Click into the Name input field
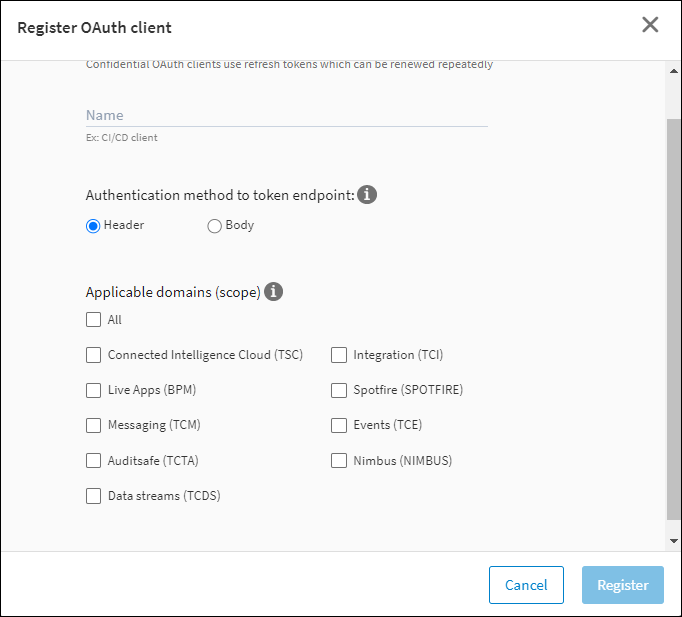The height and width of the screenshot is (617, 682). 286,115
